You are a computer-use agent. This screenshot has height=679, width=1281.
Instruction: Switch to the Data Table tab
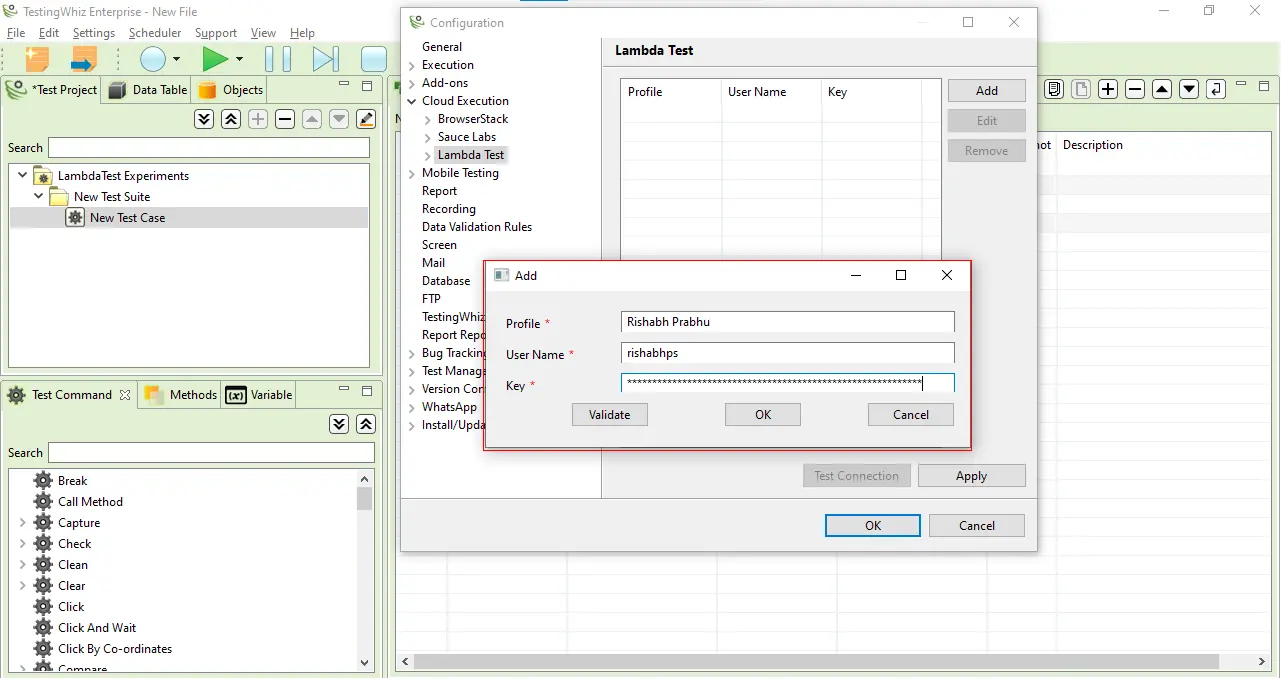coord(156,89)
